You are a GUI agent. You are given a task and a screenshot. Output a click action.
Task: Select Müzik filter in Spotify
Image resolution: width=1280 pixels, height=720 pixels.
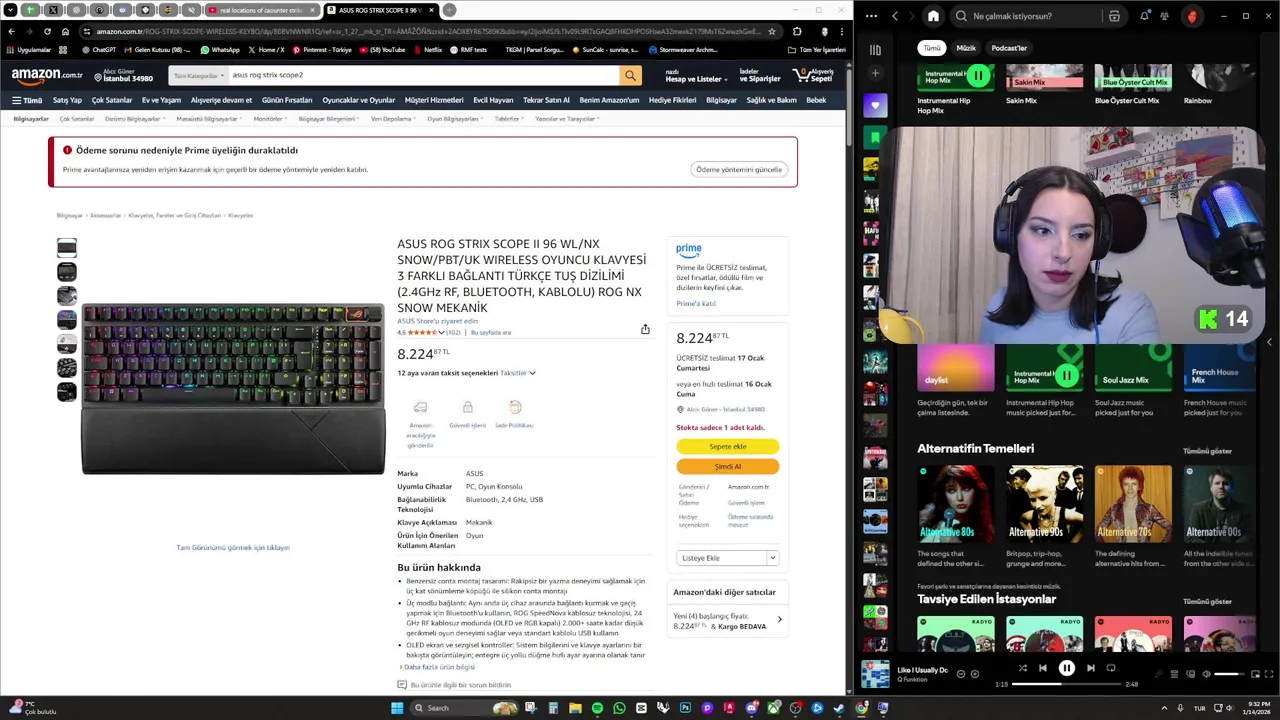pos(966,48)
